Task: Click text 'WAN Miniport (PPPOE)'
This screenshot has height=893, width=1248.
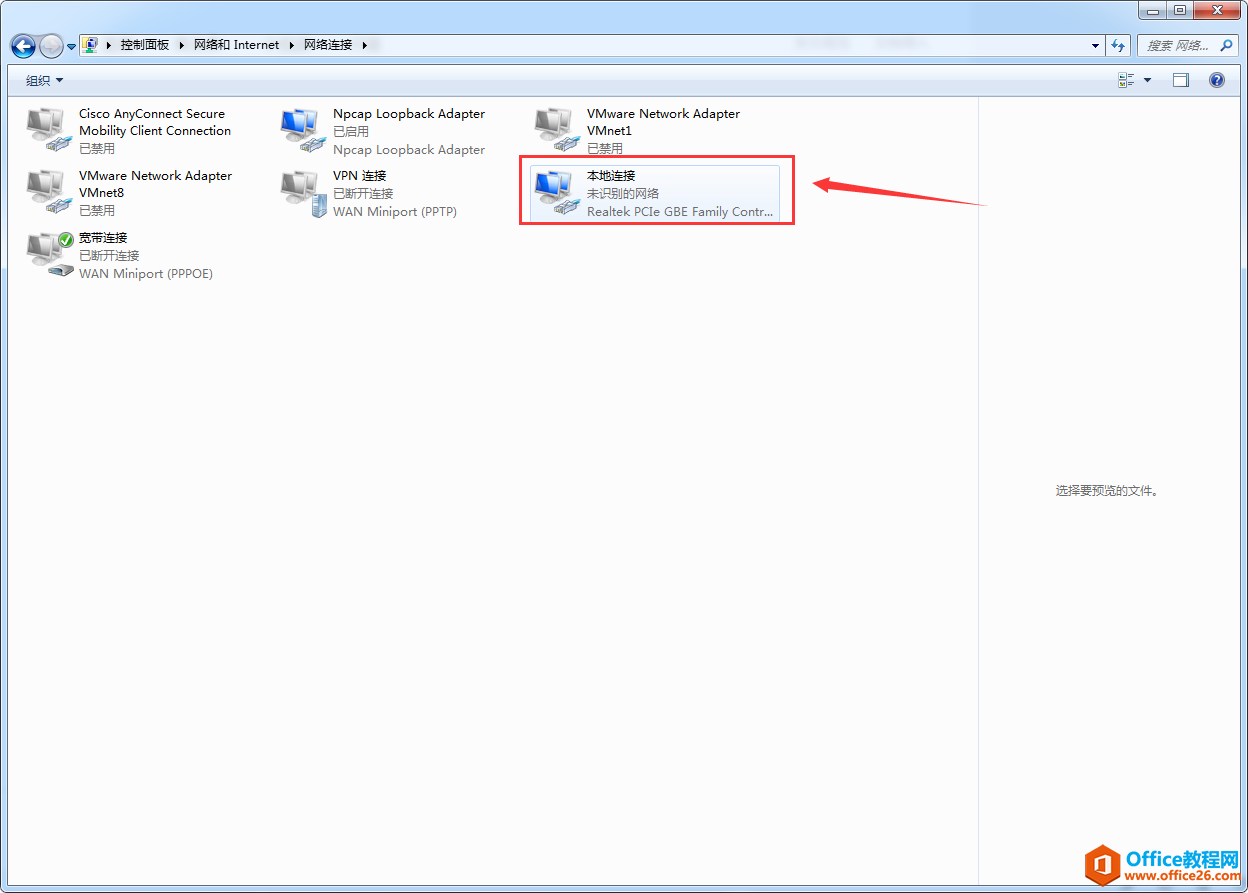Action: (x=146, y=274)
